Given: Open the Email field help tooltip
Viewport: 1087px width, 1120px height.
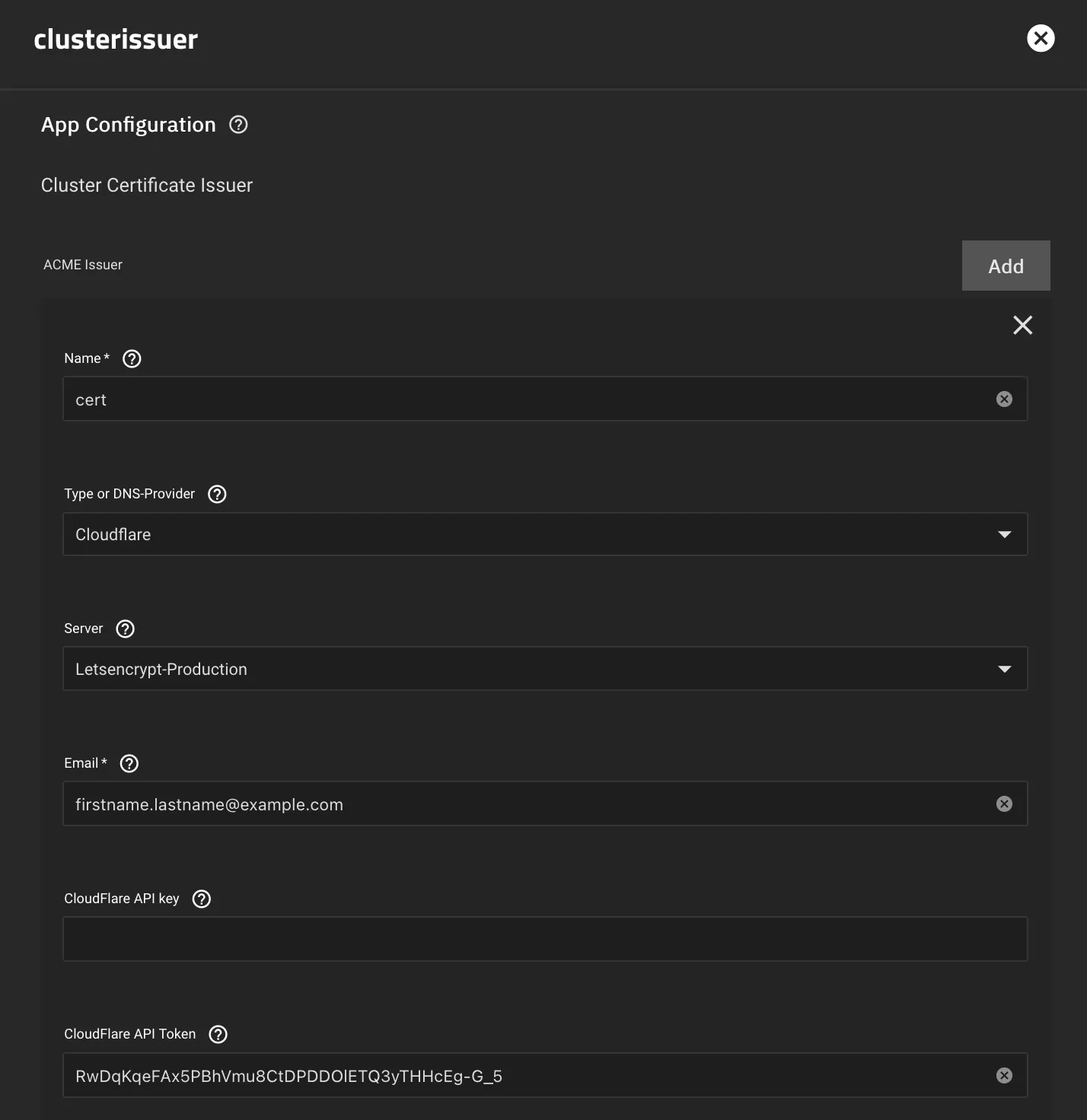Looking at the screenshot, I should [128, 763].
